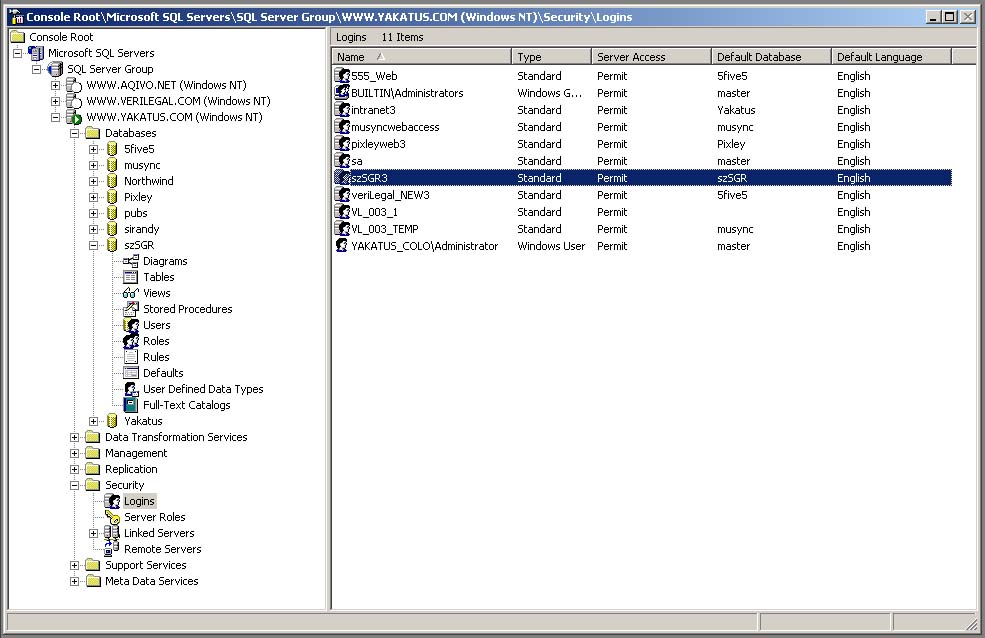This screenshot has width=985, height=638.
Task: Select the Meta Data Services folder
Action: (x=151, y=581)
